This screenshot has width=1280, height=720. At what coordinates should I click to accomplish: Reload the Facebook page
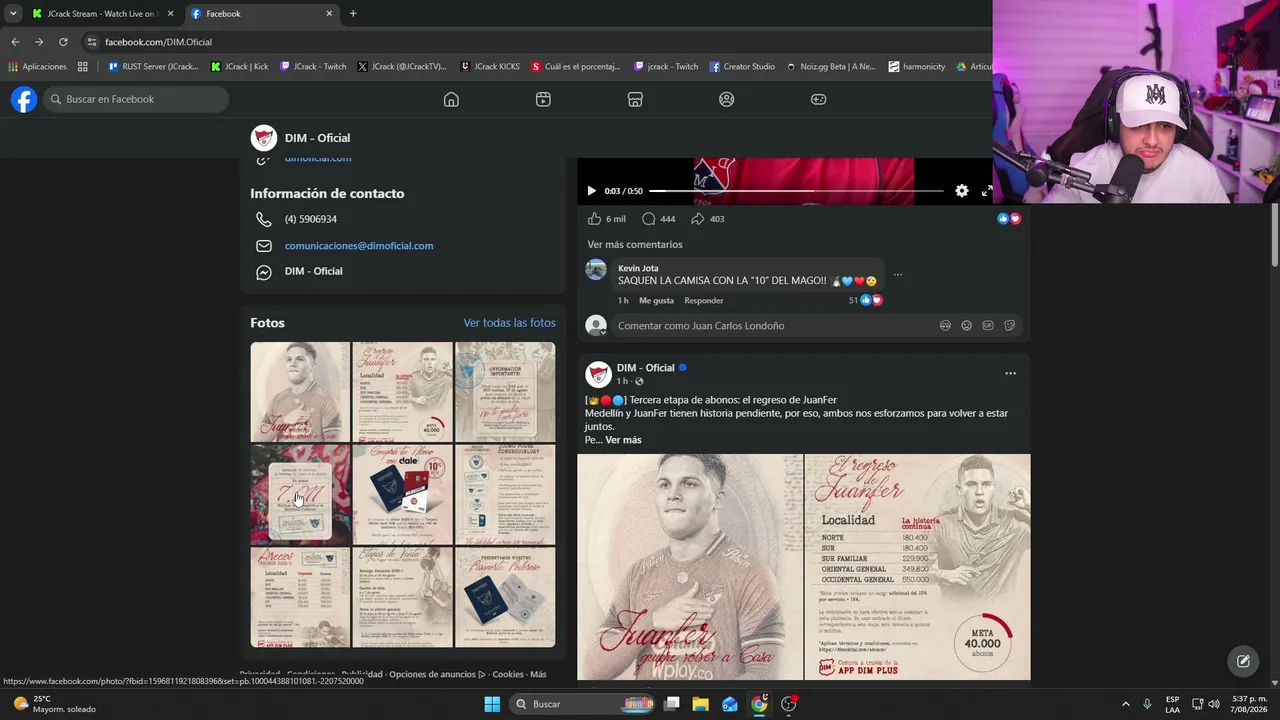click(63, 42)
